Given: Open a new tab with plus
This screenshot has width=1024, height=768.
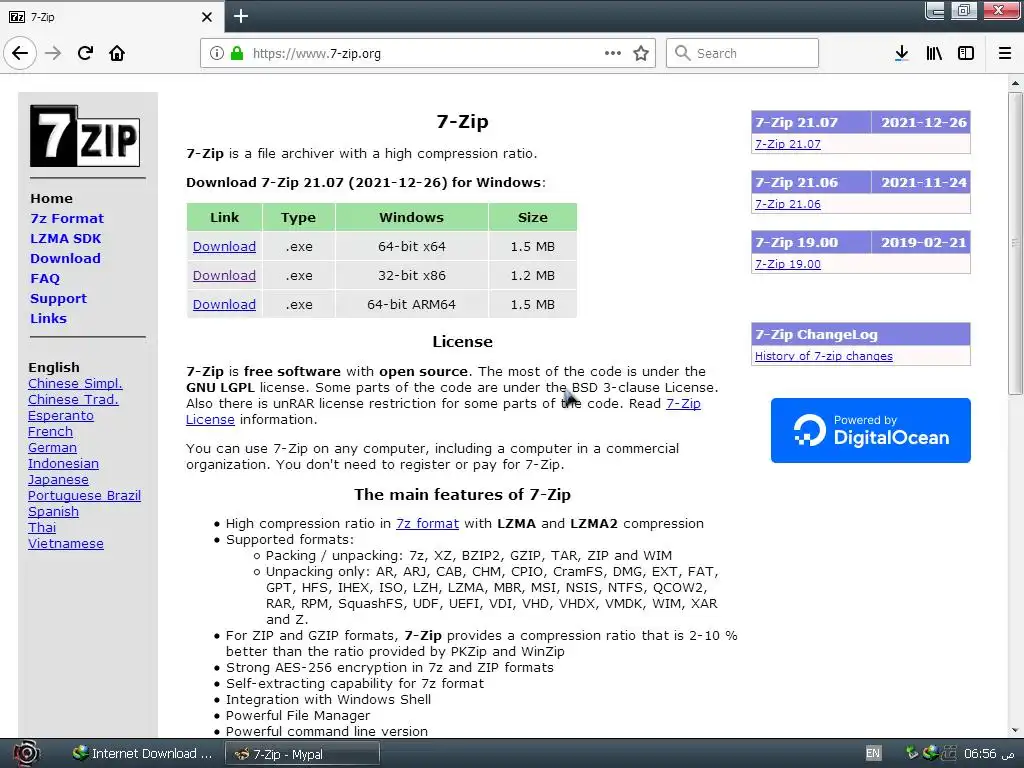Looking at the screenshot, I should 240,16.
